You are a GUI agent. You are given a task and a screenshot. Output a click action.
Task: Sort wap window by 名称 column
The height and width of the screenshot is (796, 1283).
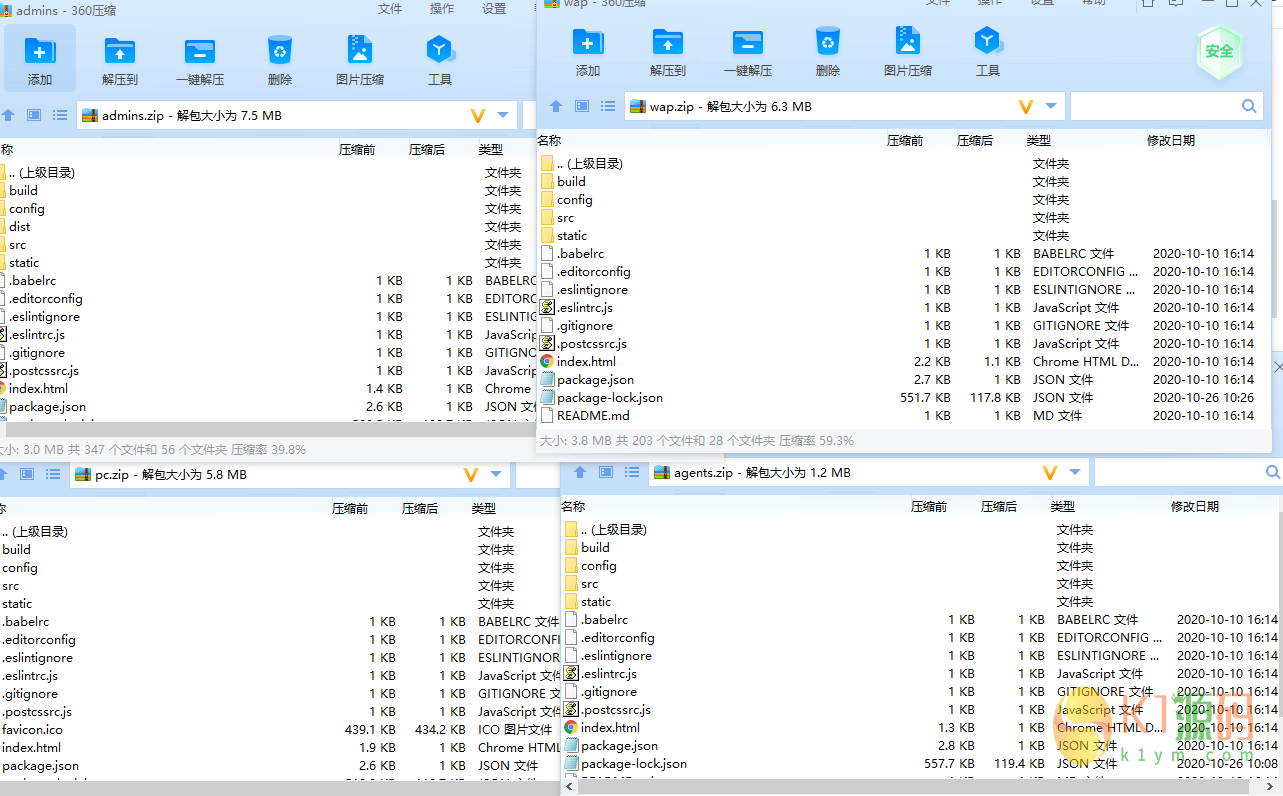click(x=549, y=141)
